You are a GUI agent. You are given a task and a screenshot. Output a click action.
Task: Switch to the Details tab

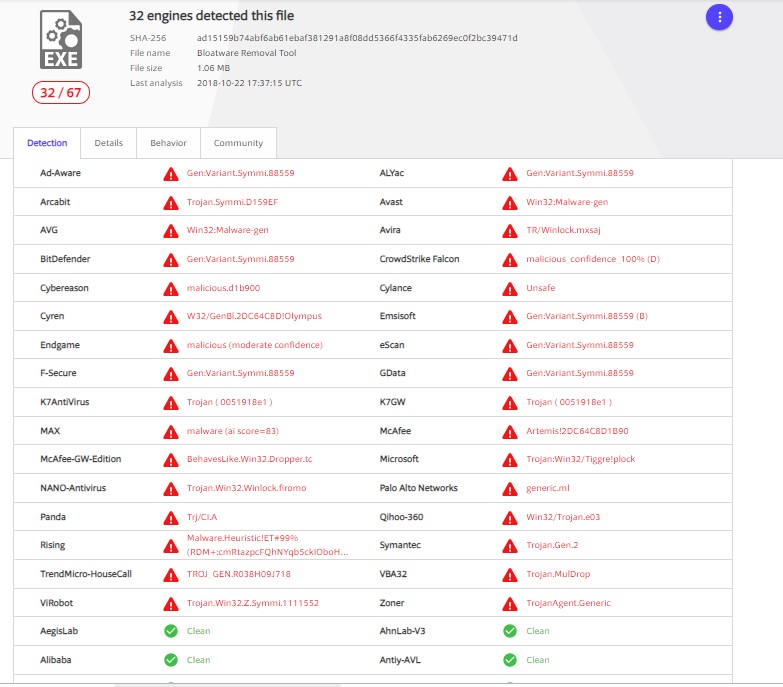click(x=109, y=143)
